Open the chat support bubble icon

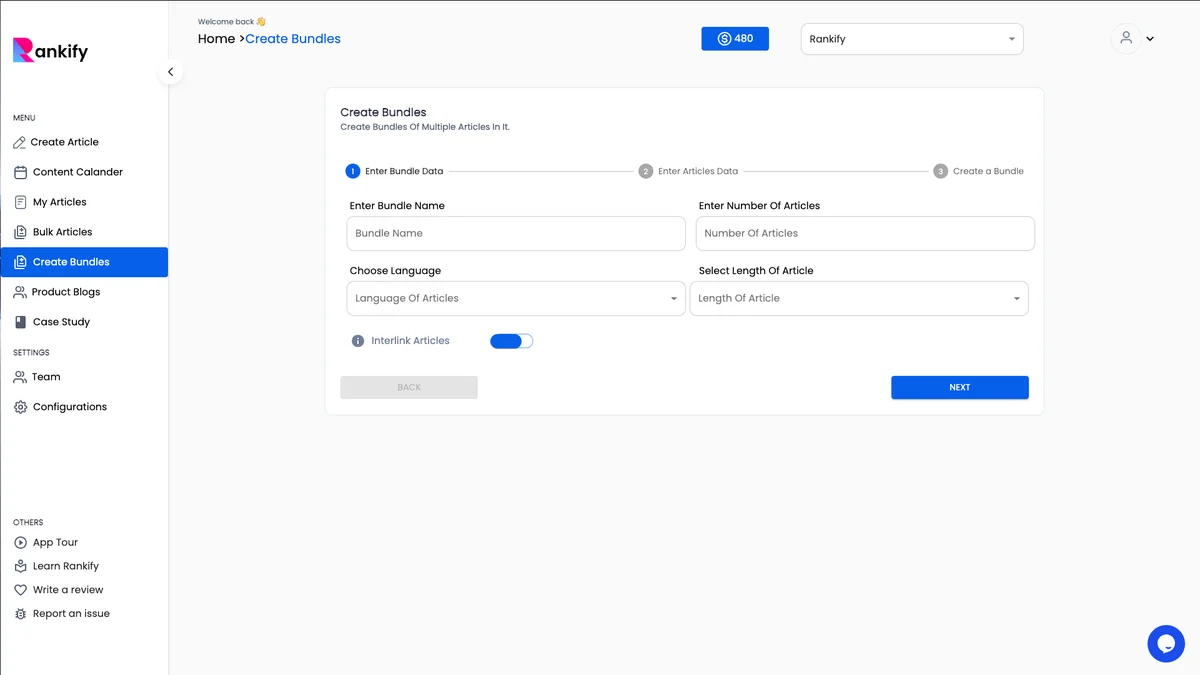[x=1166, y=644]
